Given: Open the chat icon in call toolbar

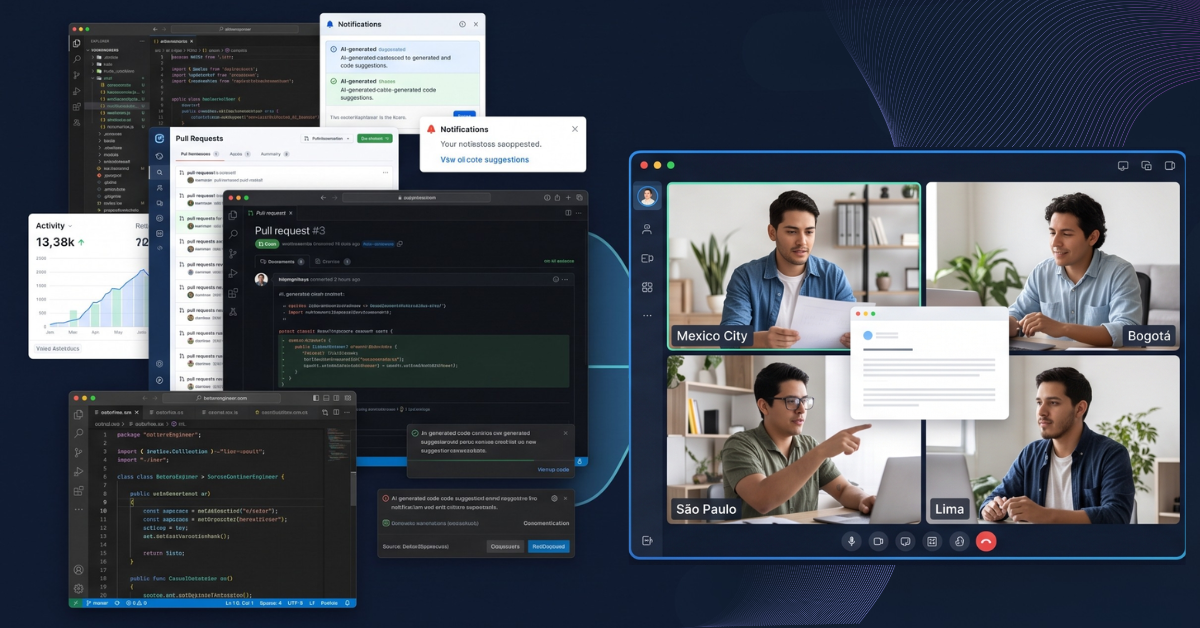Looking at the screenshot, I should click(x=905, y=541).
